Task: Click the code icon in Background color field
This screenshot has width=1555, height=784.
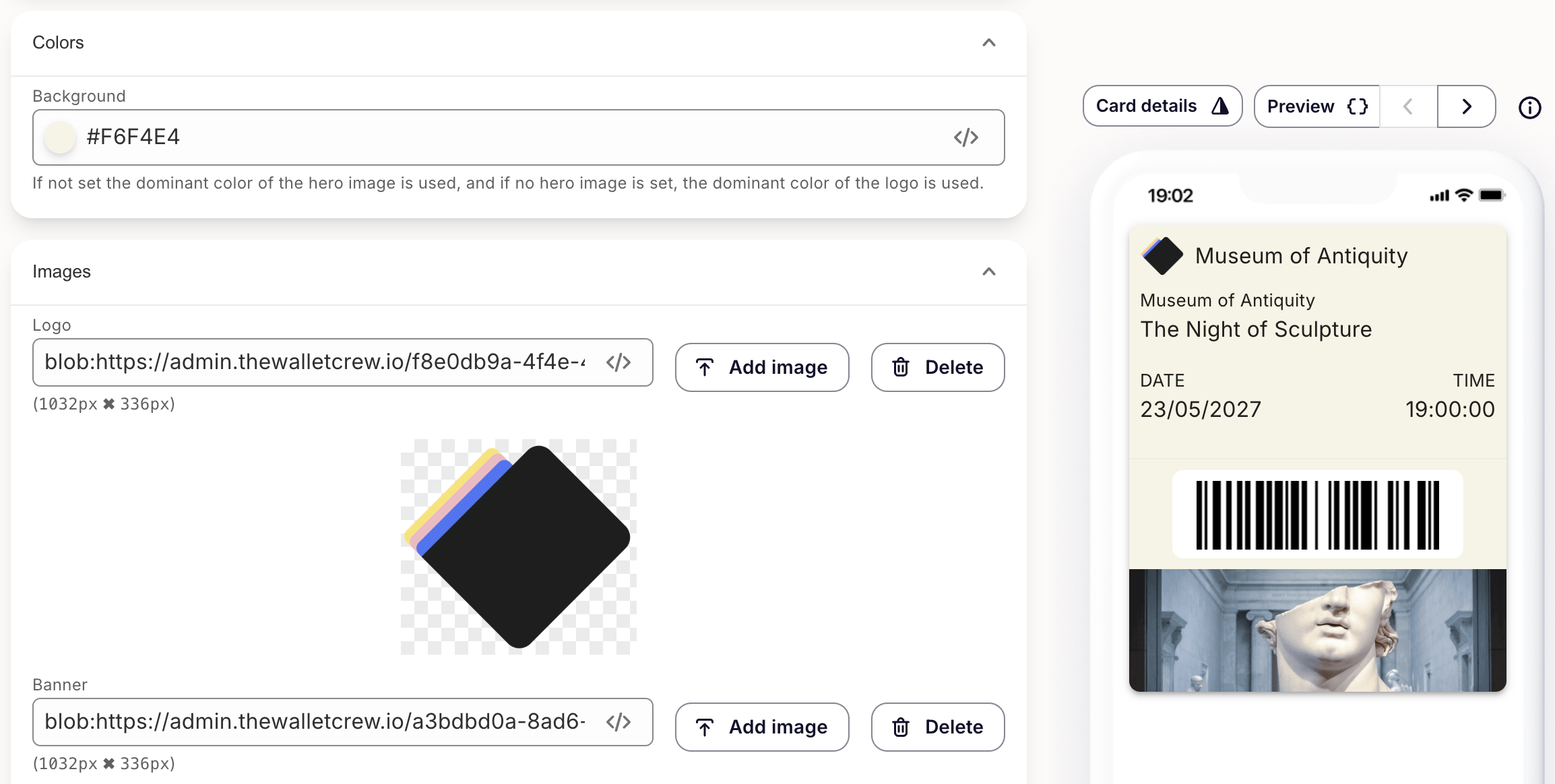Action: (x=965, y=137)
